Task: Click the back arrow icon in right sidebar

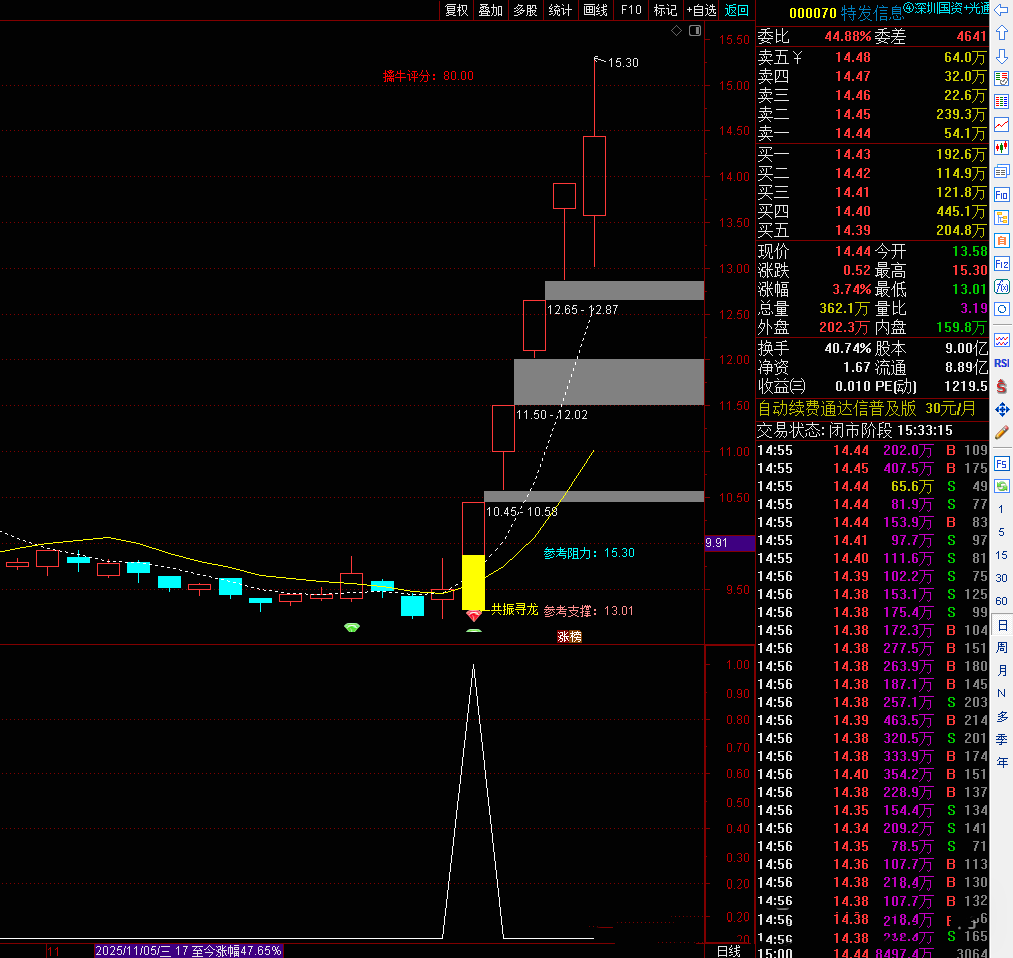Action: (x=1001, y=10)
